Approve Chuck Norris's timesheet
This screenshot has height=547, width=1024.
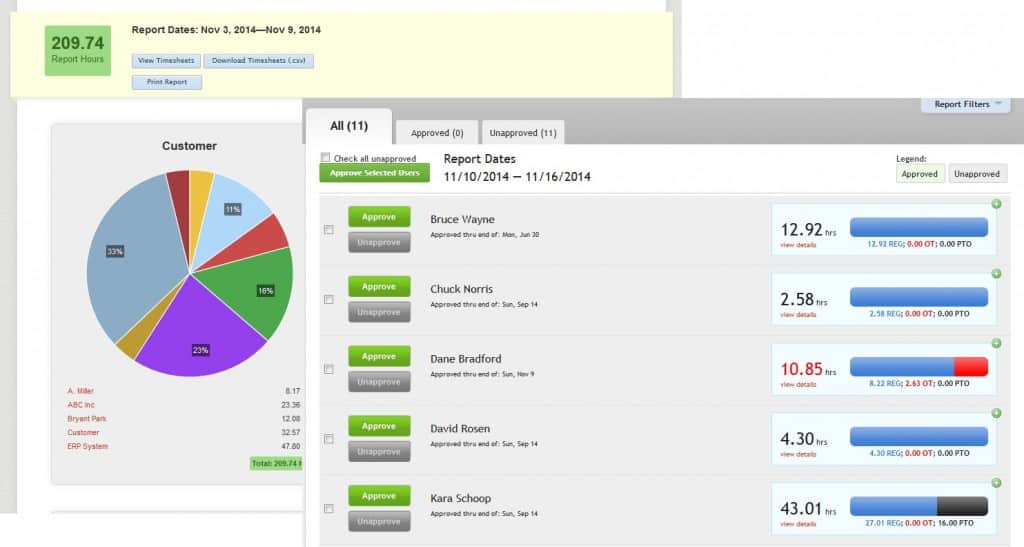[x=379, y=287]
